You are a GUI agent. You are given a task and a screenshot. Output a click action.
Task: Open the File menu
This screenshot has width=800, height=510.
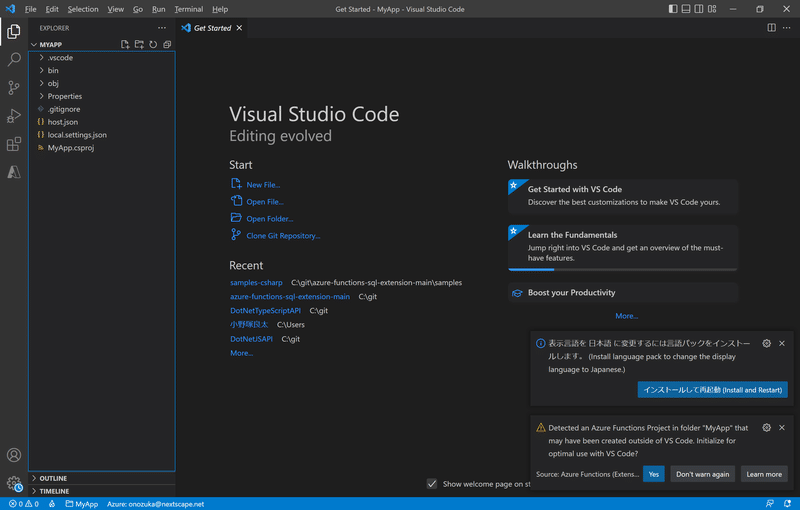31,9
